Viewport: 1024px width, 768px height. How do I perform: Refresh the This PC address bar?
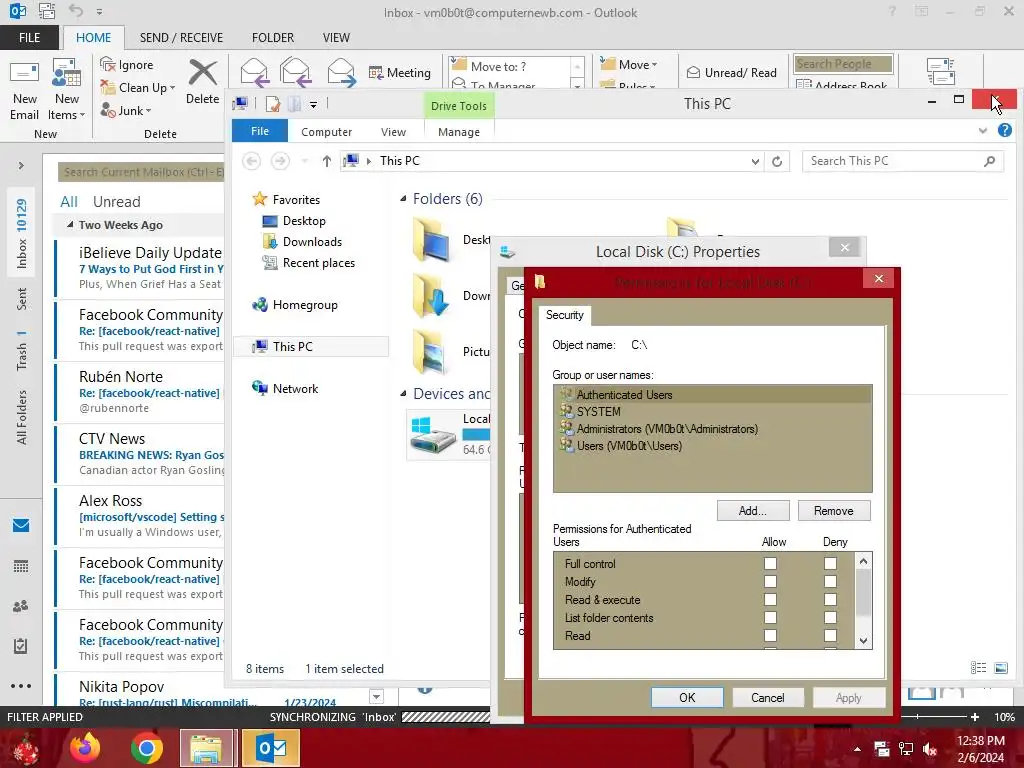pyautogui.click(x=777, y=161)
